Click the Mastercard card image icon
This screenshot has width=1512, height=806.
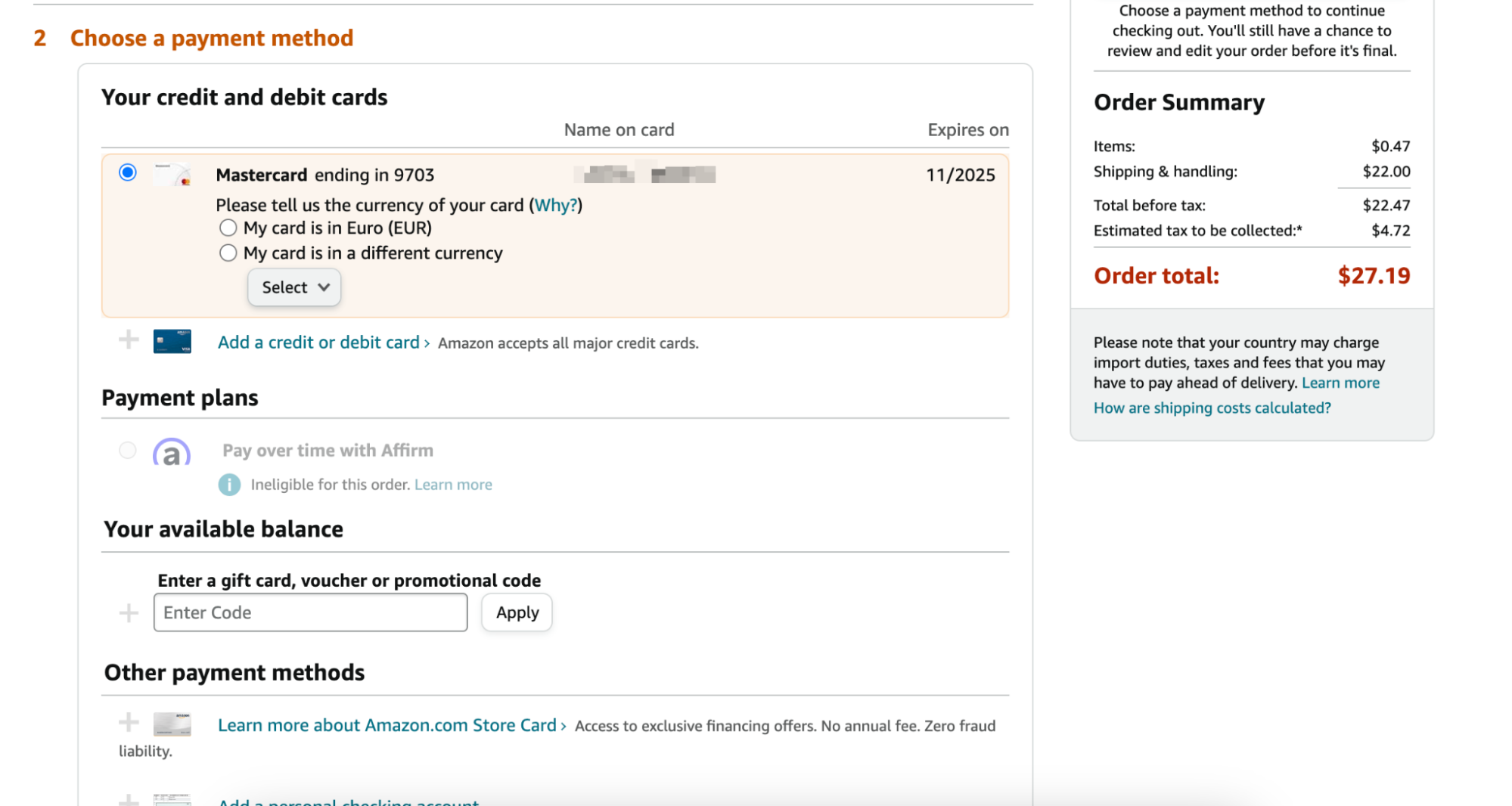[172, 175]
